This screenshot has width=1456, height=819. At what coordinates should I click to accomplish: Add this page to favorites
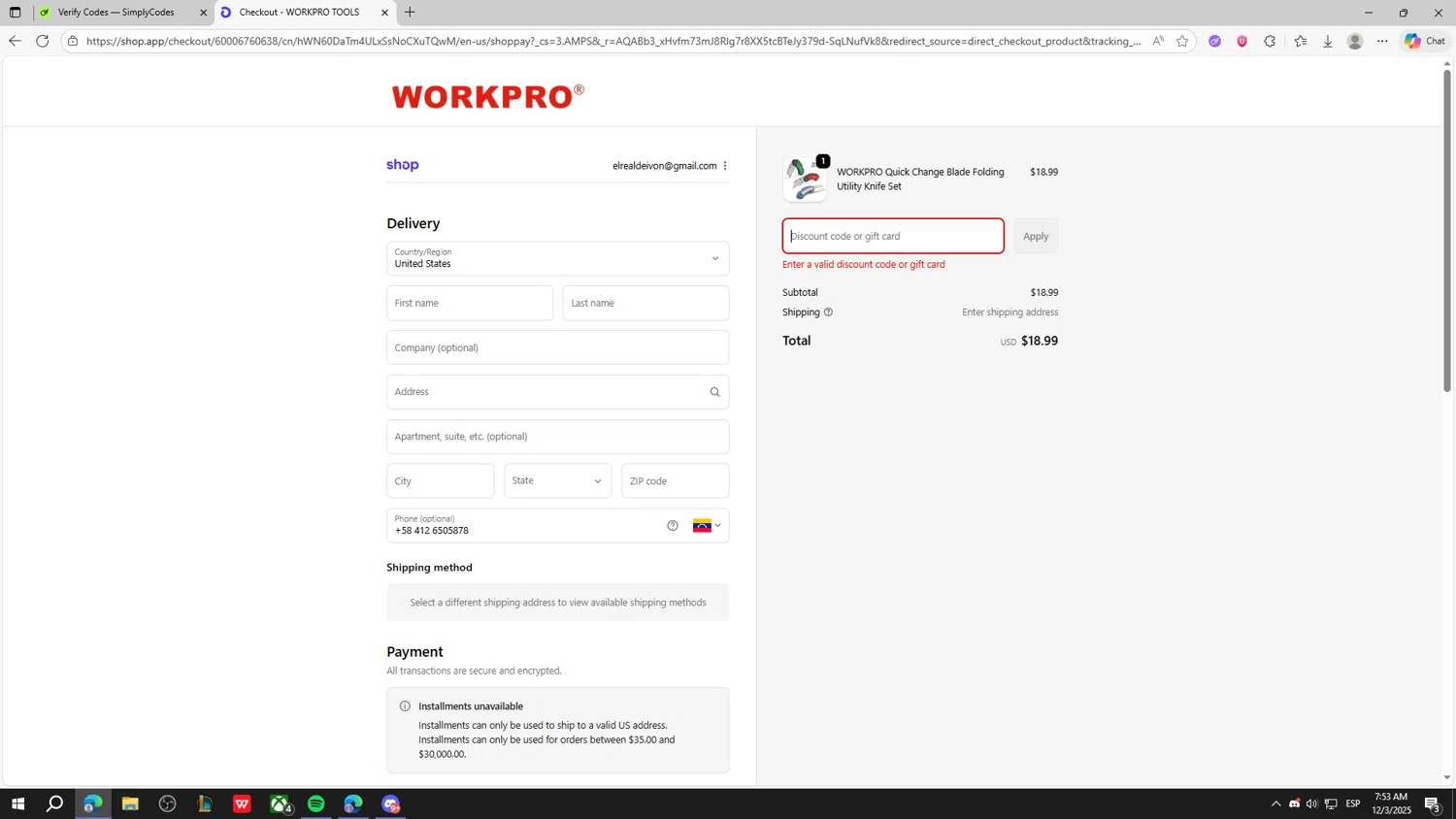click(1182, 41)
